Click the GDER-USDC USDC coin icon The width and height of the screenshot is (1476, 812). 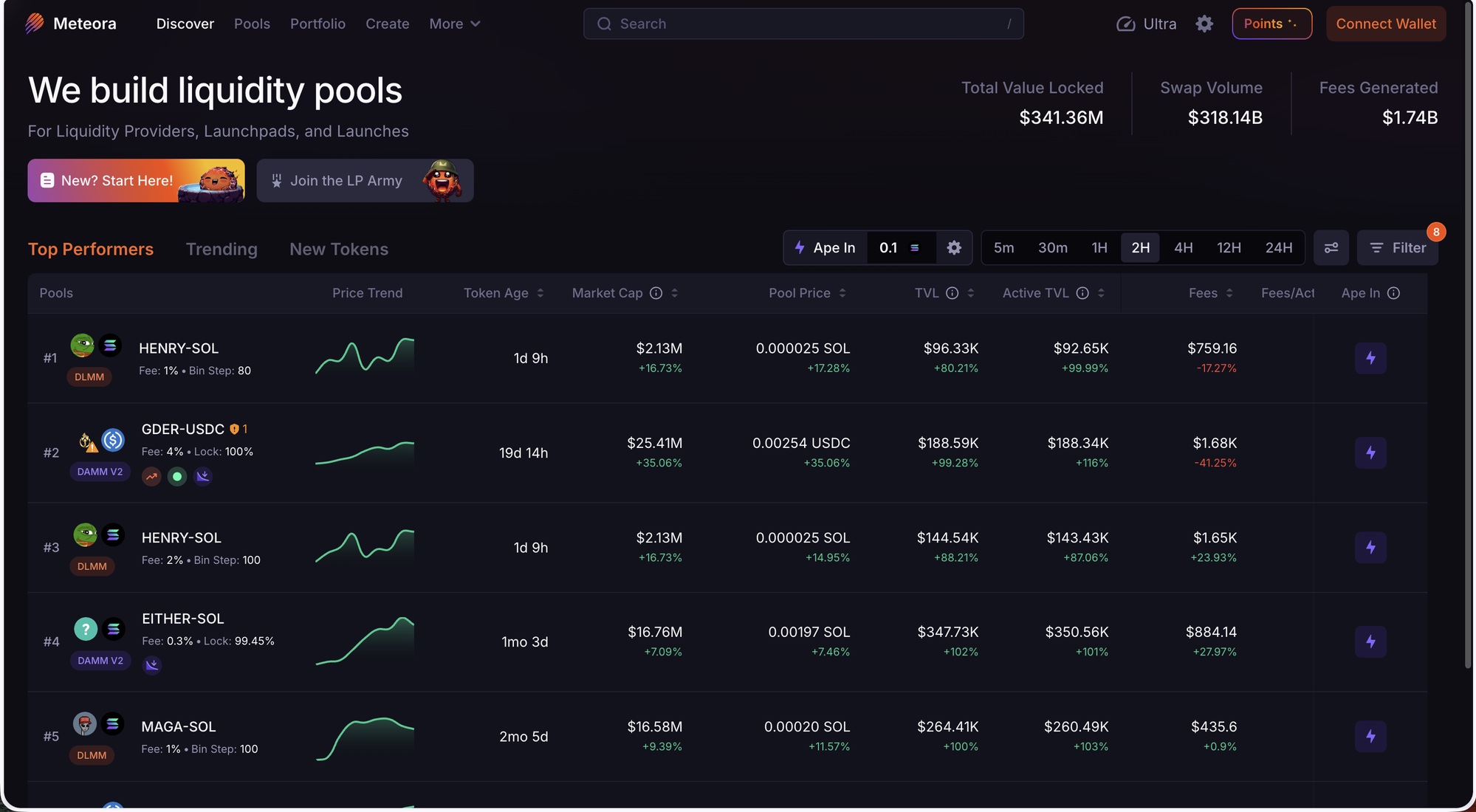point(113,440)
